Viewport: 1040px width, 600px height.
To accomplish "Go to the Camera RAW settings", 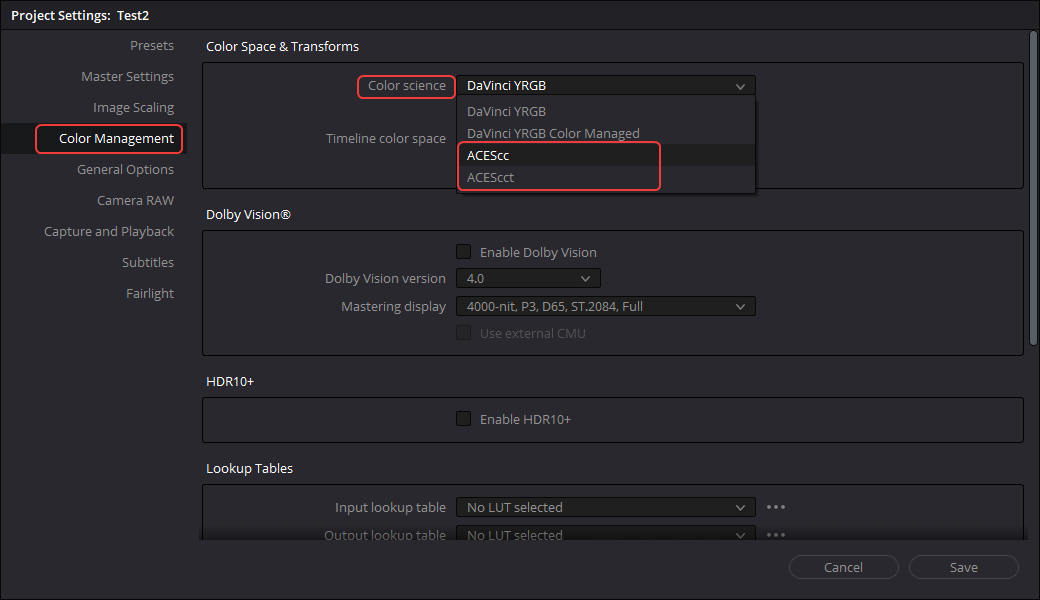I will click(x=135, y=200).
